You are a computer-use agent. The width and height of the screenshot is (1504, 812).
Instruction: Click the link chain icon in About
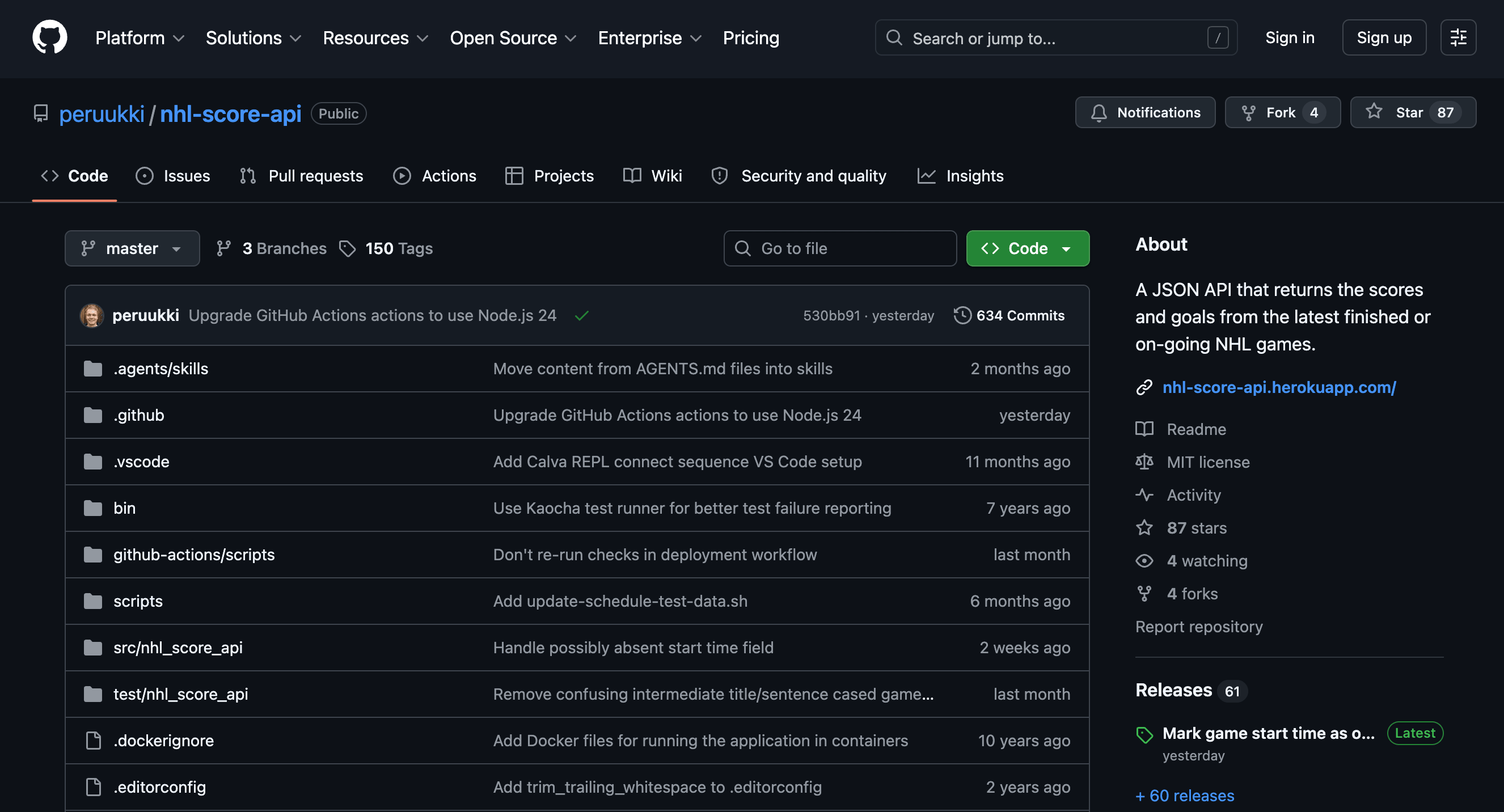tap(1144, 388)
